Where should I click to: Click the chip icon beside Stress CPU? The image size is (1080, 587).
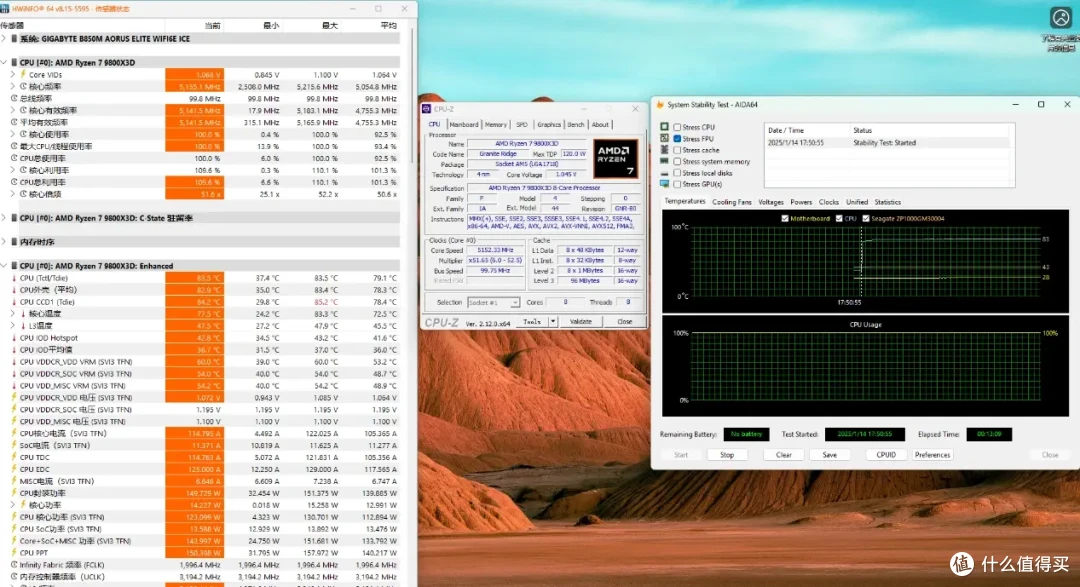coord(664,127)
